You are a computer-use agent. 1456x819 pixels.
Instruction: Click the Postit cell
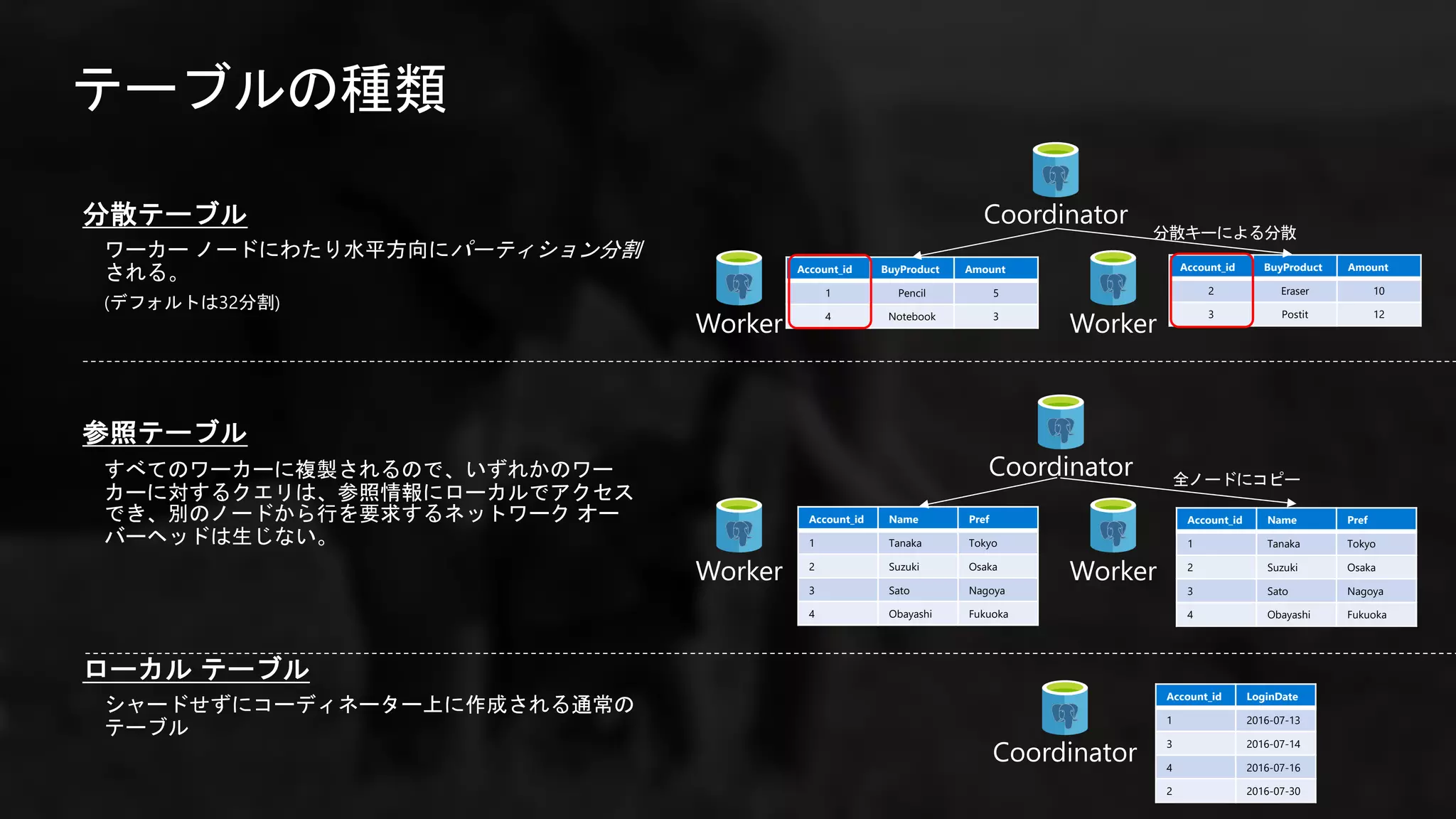[x=1295, y=314]
